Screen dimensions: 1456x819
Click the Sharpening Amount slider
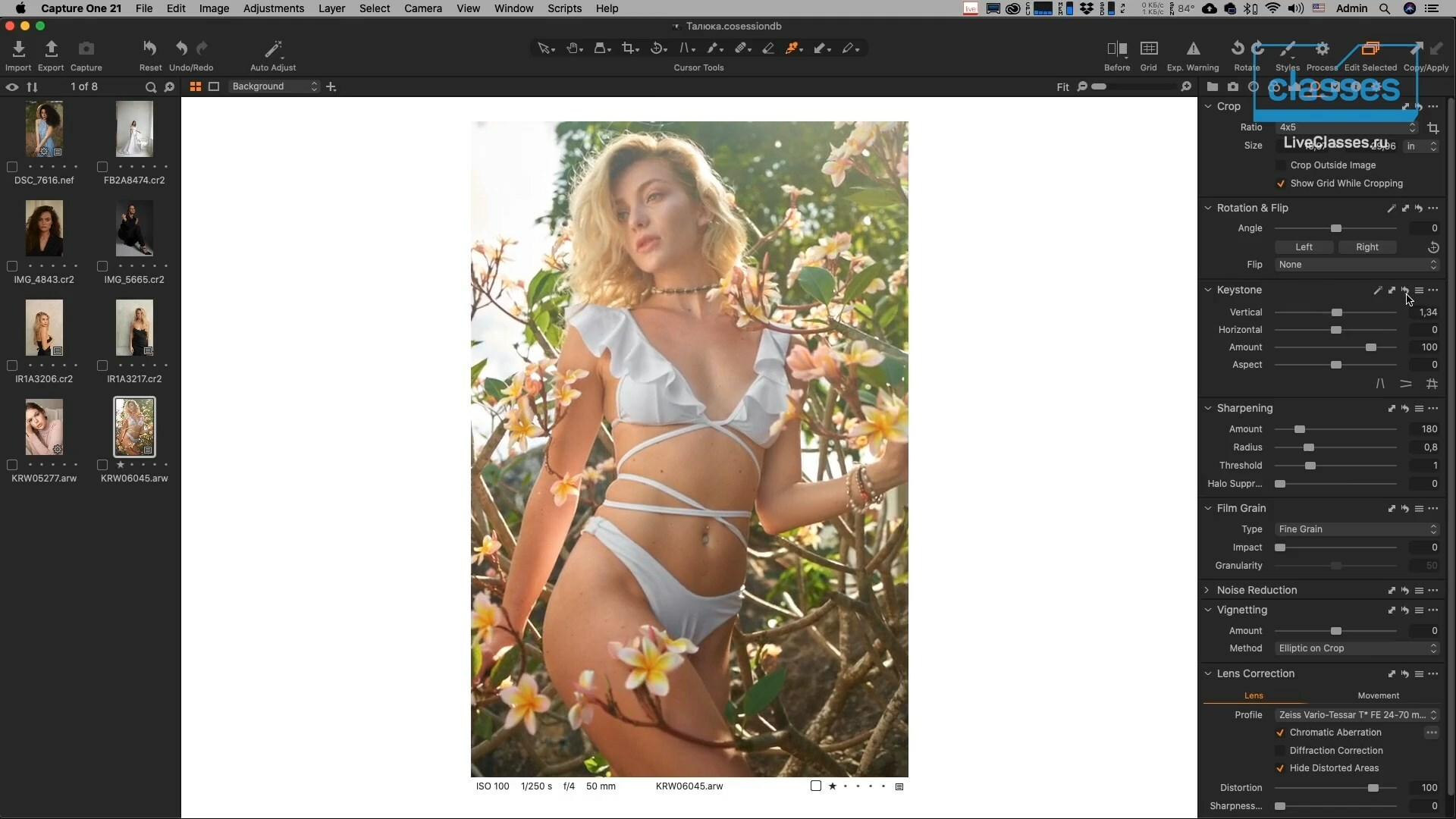click(1335, 429)
